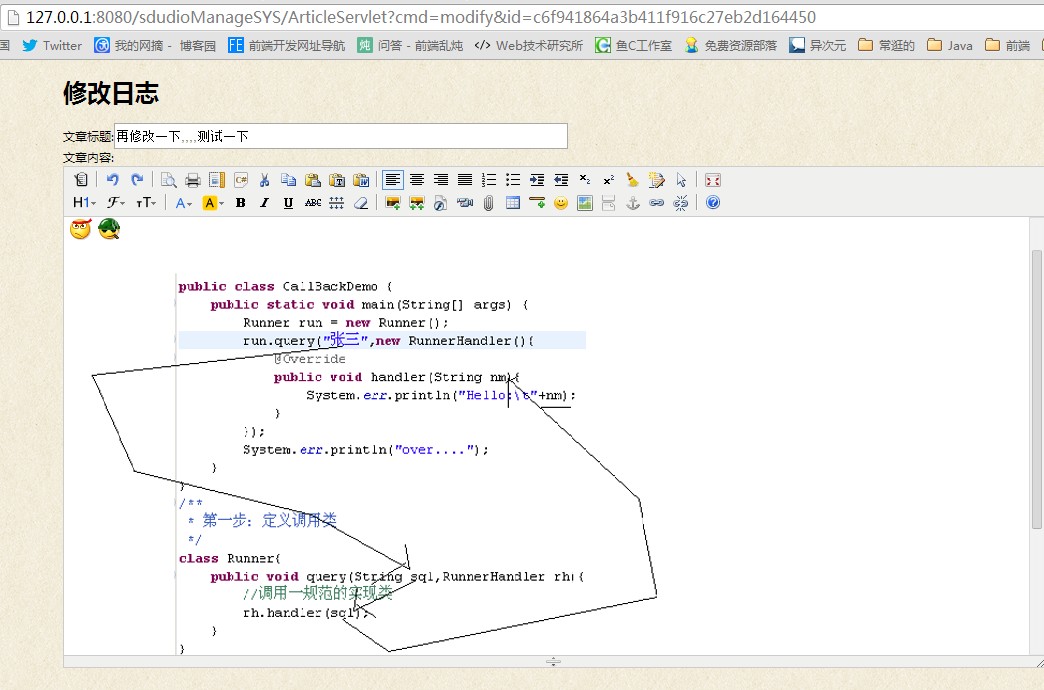1044x690 pixels.
Task: Open the Java bookmarks folder
Action: tap(950, 45)
